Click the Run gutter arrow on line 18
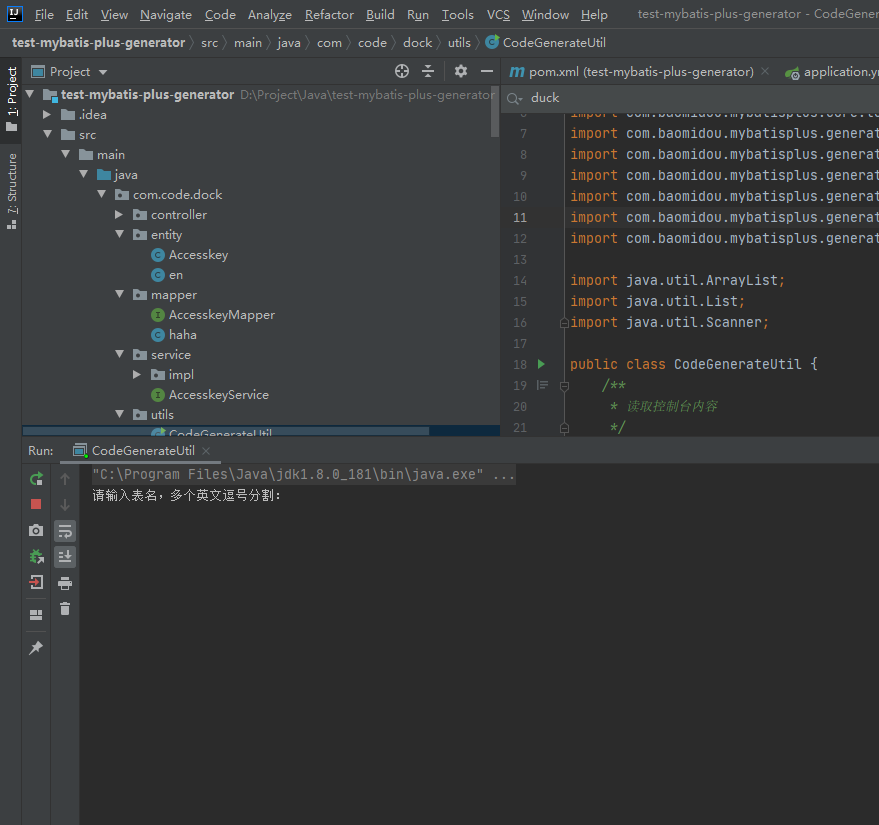Viewport: 879px width, 825px height. 542,364
